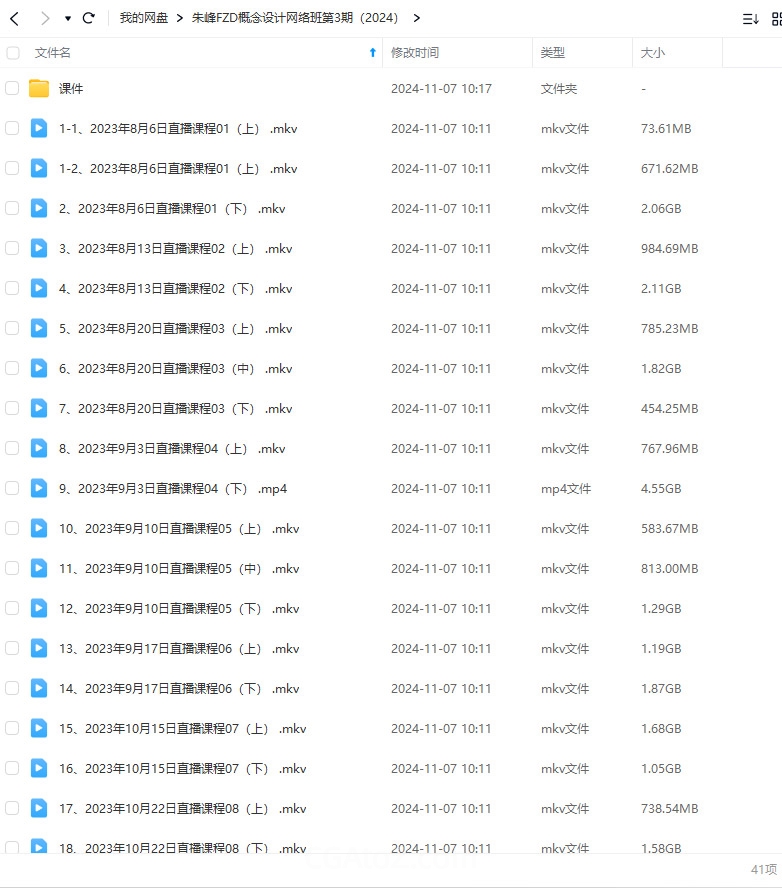
Task: Tick checkbox for 12、2023年9月10日直播课程05（下）
Action: tap(12, 608)
